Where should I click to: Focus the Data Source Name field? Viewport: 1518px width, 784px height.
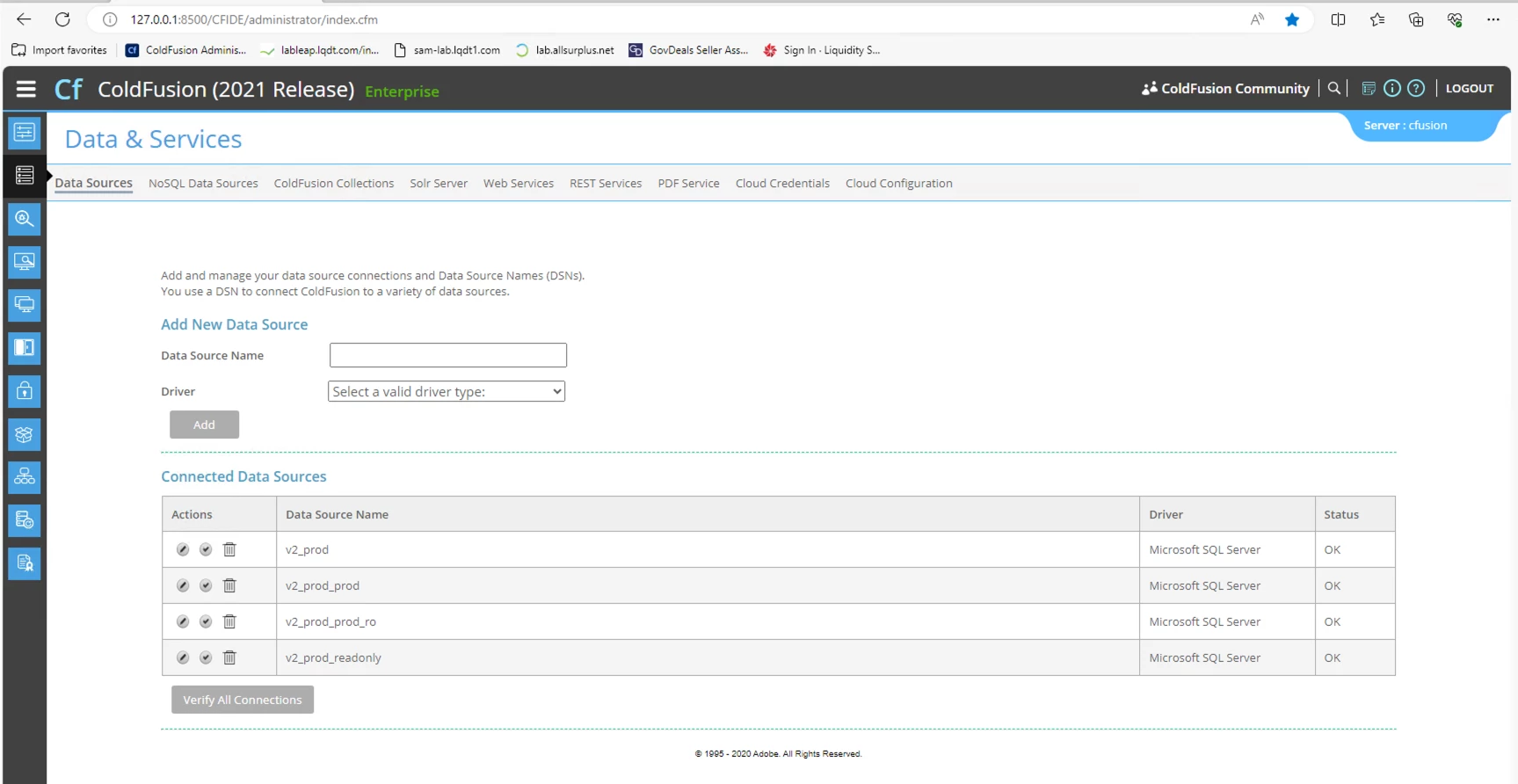(x=448, y=355)
